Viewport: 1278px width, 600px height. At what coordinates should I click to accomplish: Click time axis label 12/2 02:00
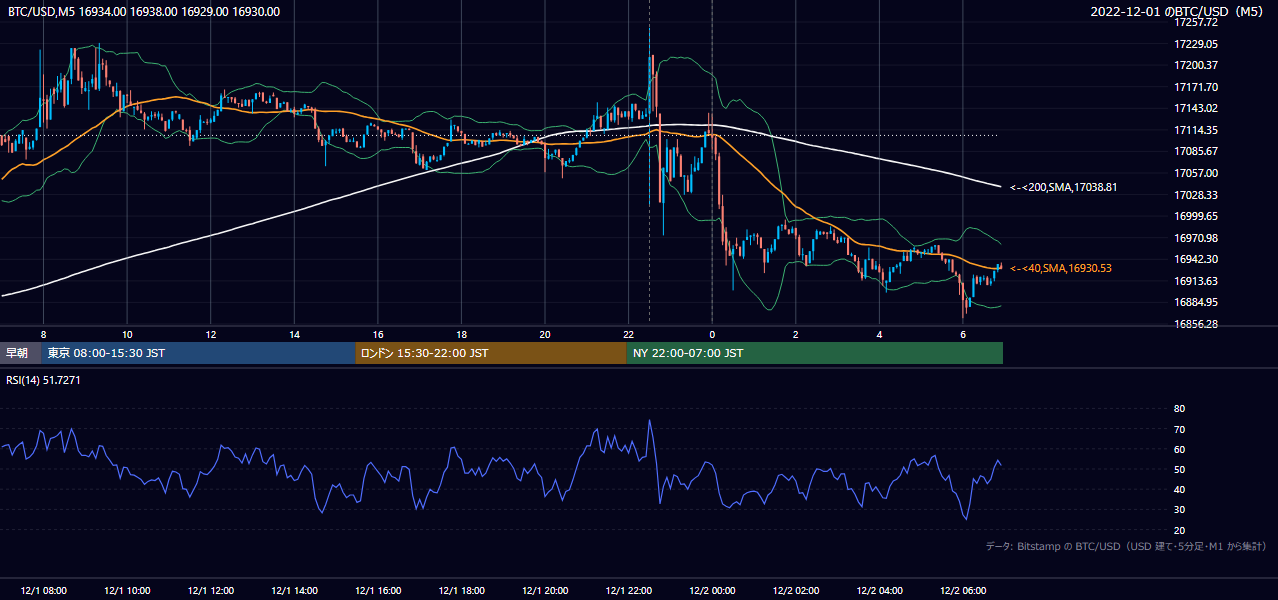pos(795,591)
